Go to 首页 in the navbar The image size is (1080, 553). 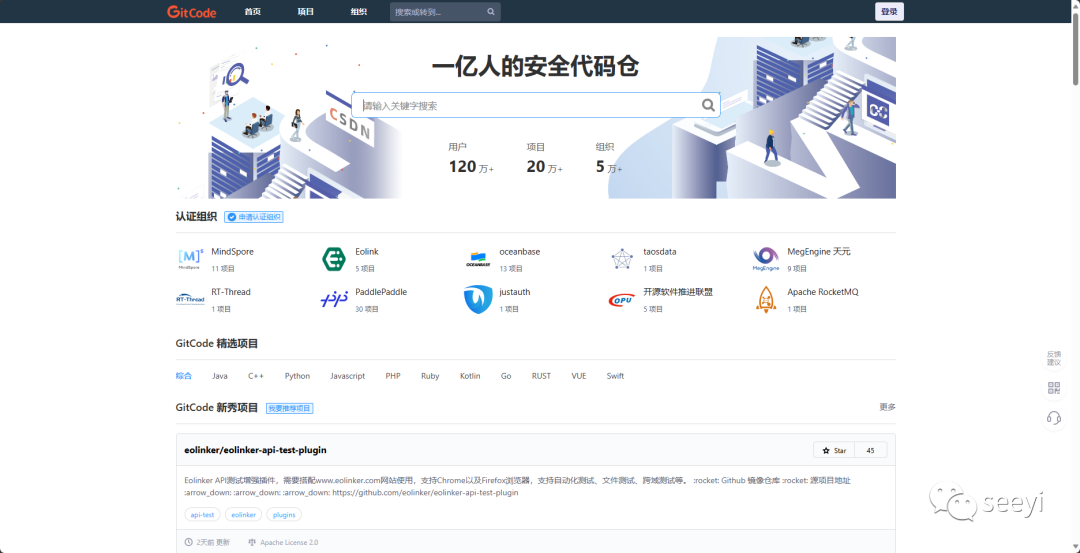point(252,12)
